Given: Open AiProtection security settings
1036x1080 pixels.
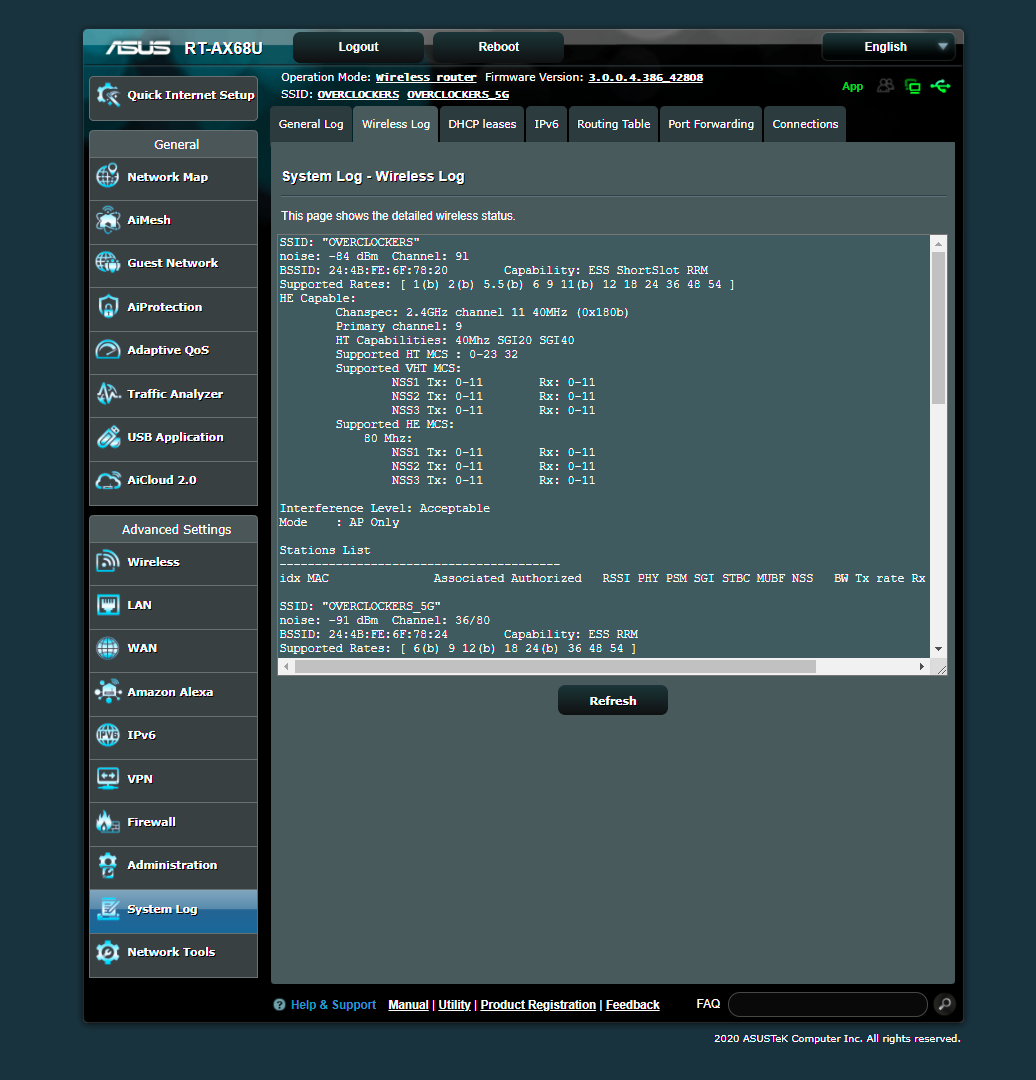Looking at the screenshot, I should click(165, 309).
